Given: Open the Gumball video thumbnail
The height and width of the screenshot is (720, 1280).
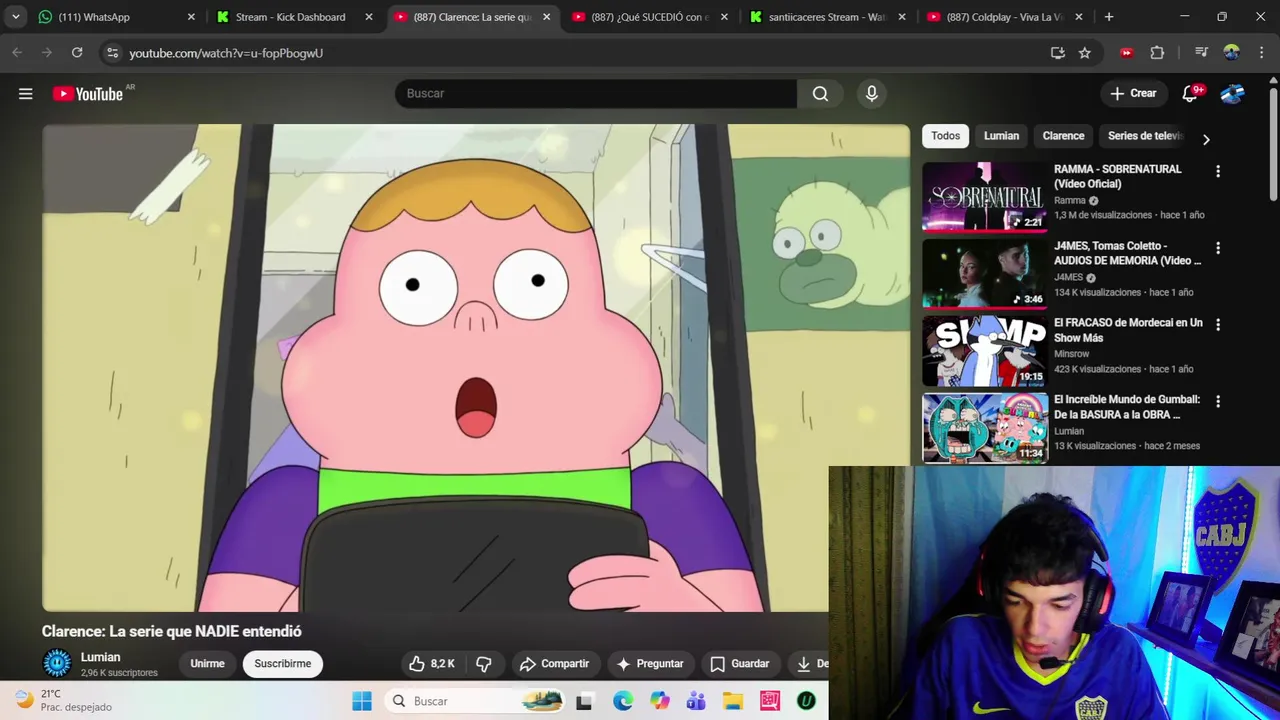Looking at the screenshot, I should tap(984, 427).
